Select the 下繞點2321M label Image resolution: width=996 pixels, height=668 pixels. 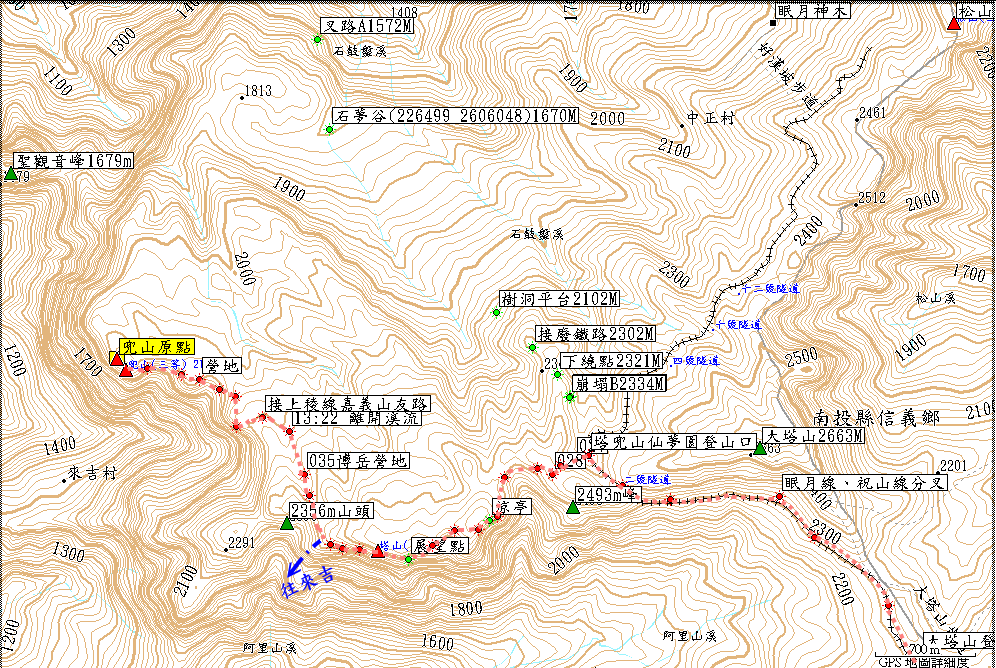tap(612, 361)
